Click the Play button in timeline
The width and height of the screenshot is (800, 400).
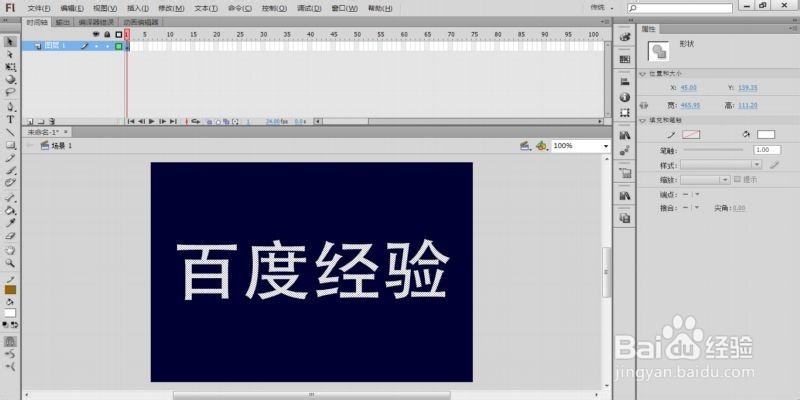click(152, 121)
